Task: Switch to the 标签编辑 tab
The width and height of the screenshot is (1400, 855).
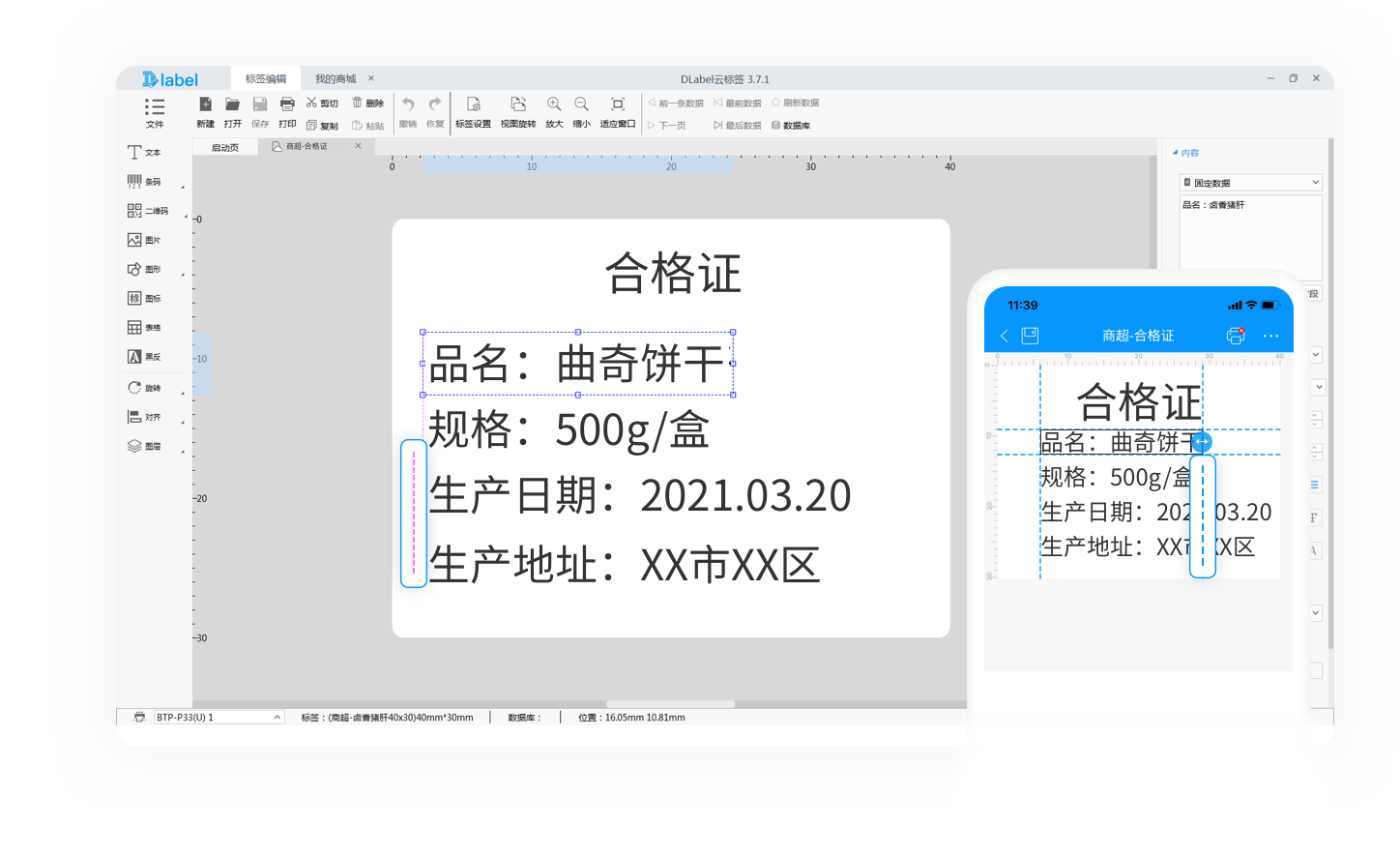Action: [265, 79]
